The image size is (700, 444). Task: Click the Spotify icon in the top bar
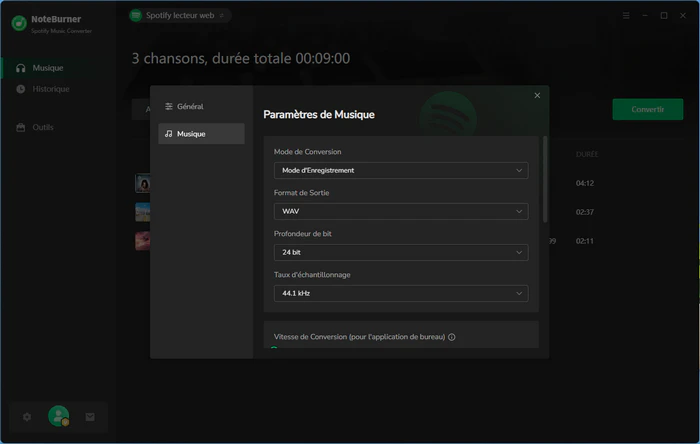click(x=136, y=15)
